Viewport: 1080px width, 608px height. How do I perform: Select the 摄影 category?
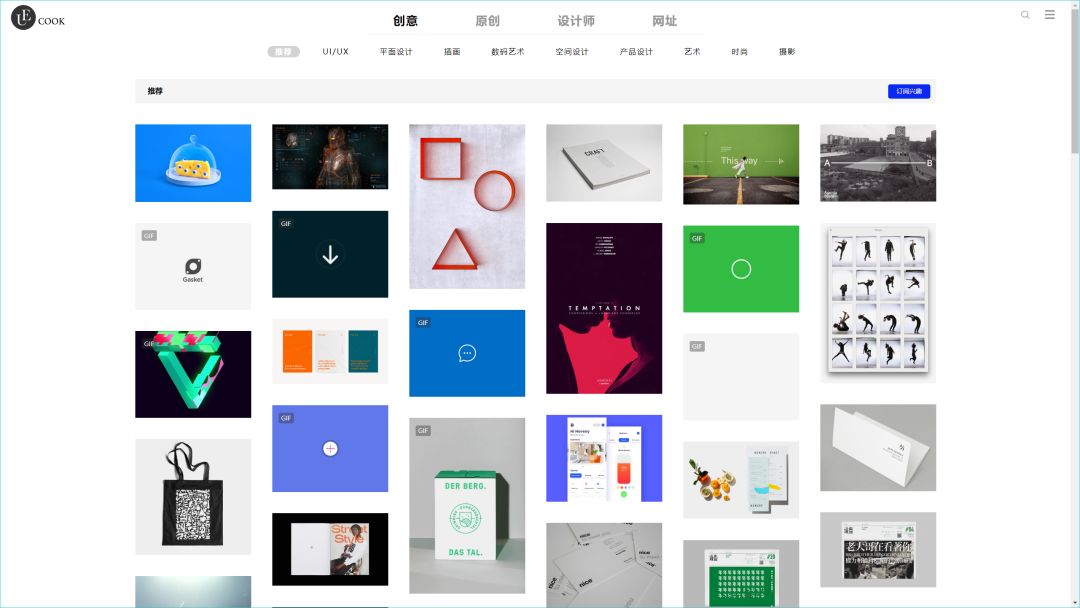click(787, 52)
